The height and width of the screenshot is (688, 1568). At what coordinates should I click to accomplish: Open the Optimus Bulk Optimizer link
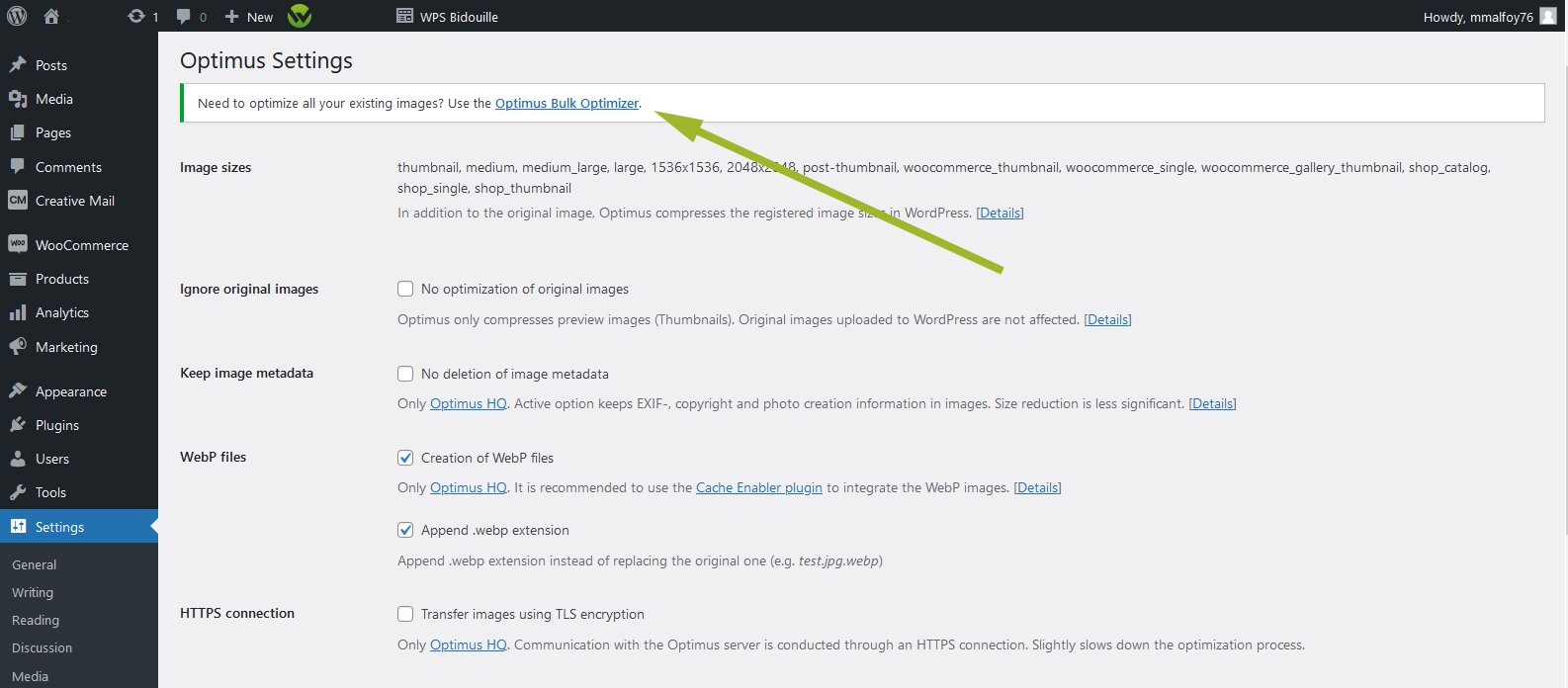click(x=566, y=103)
